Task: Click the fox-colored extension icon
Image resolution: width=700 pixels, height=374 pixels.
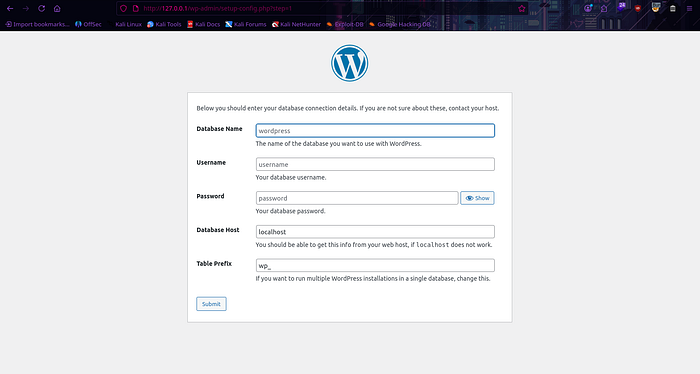Action: pos(655,7)
